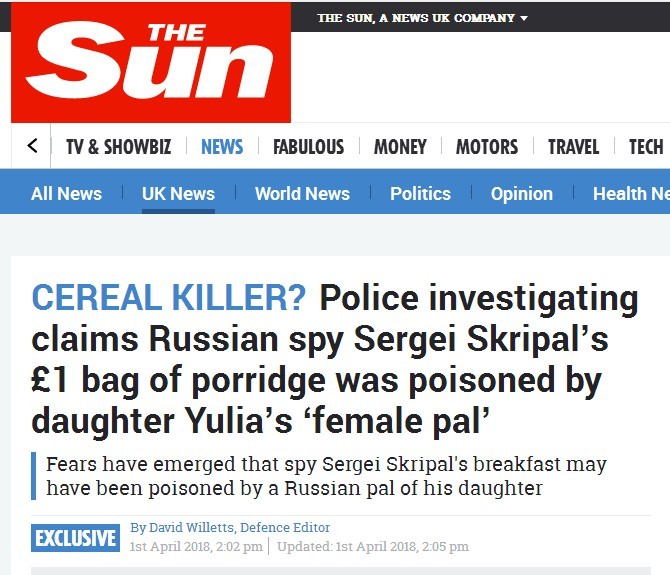The image size is (670, 575).
Task: Open the Opinion tab
Action: (521, 194)
